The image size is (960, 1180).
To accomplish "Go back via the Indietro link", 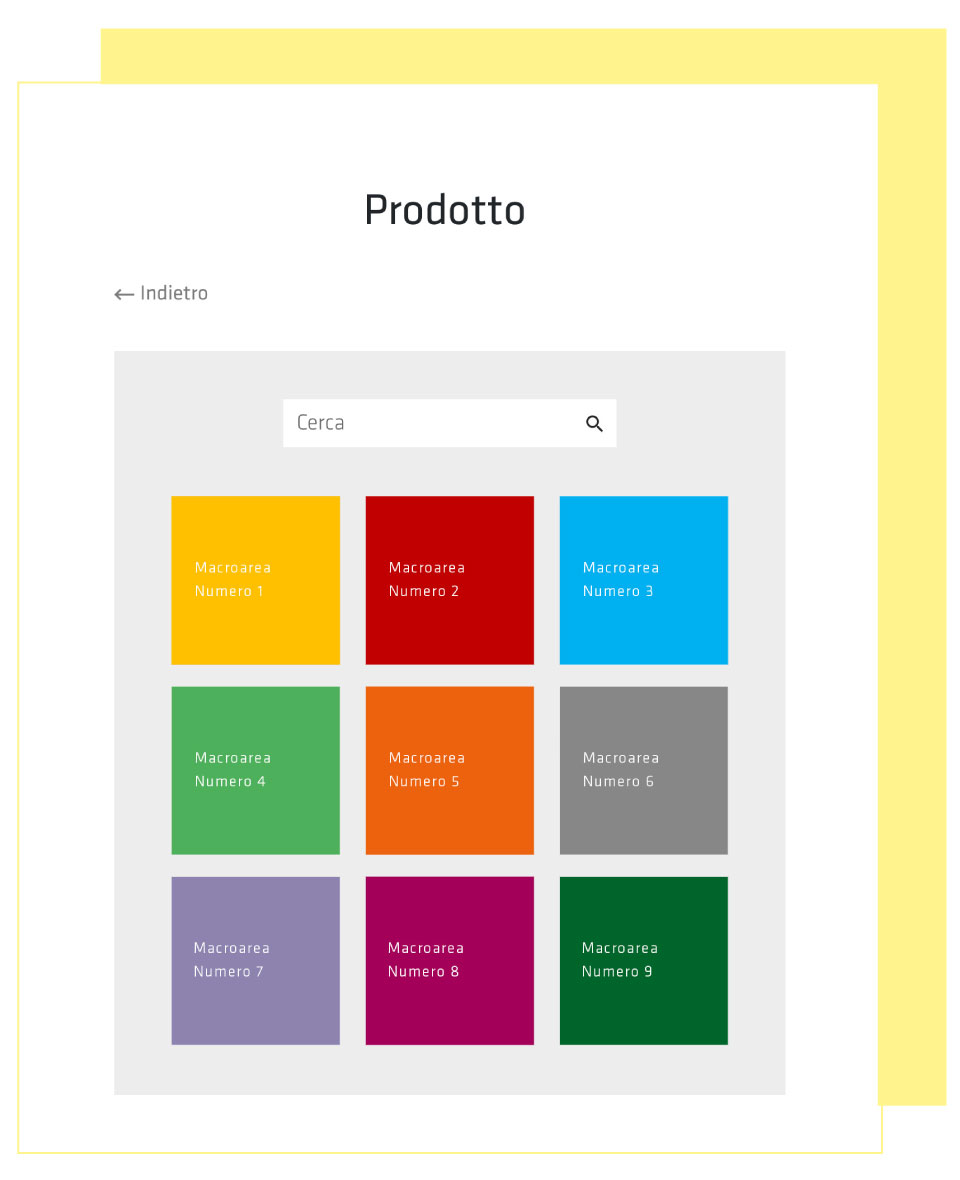I will (161, 293).
